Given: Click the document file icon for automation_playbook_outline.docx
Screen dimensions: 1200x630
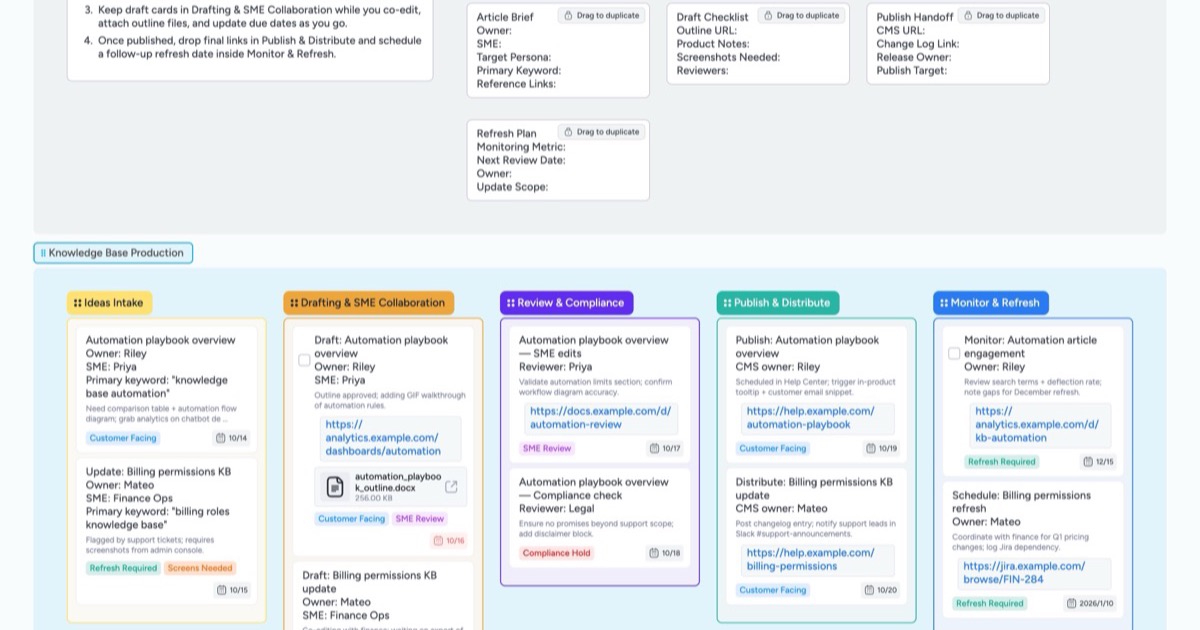Looking at the screenshot, I should pyautogui.click(x=335, y=487).
